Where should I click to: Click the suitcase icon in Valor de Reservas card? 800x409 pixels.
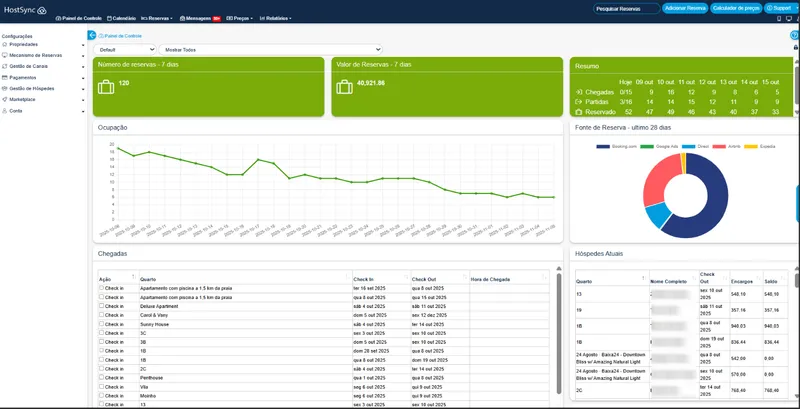[344, 87]
